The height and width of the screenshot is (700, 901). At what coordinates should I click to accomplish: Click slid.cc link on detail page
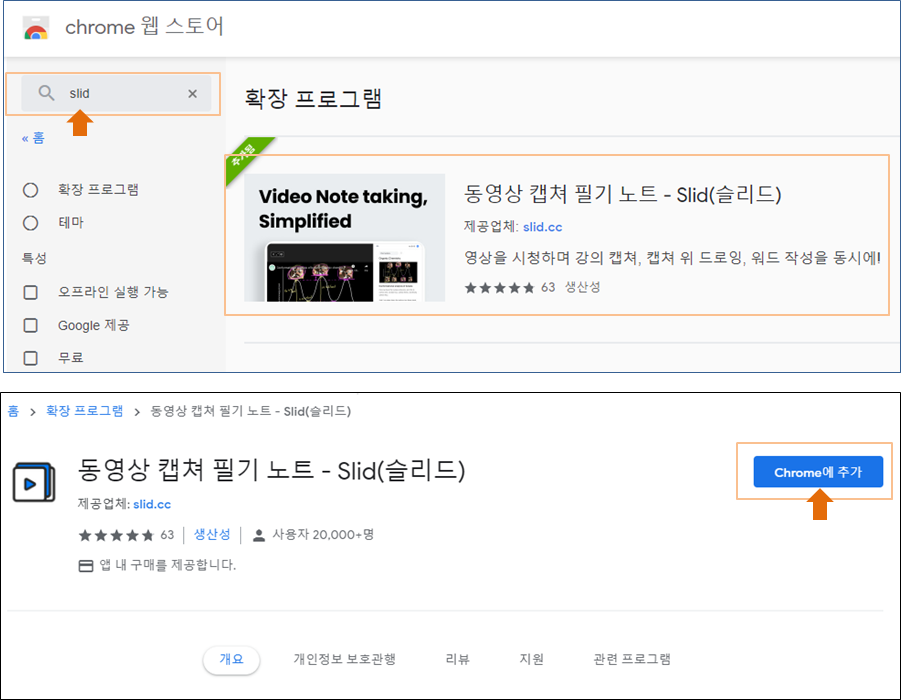[x=152, y=504]
